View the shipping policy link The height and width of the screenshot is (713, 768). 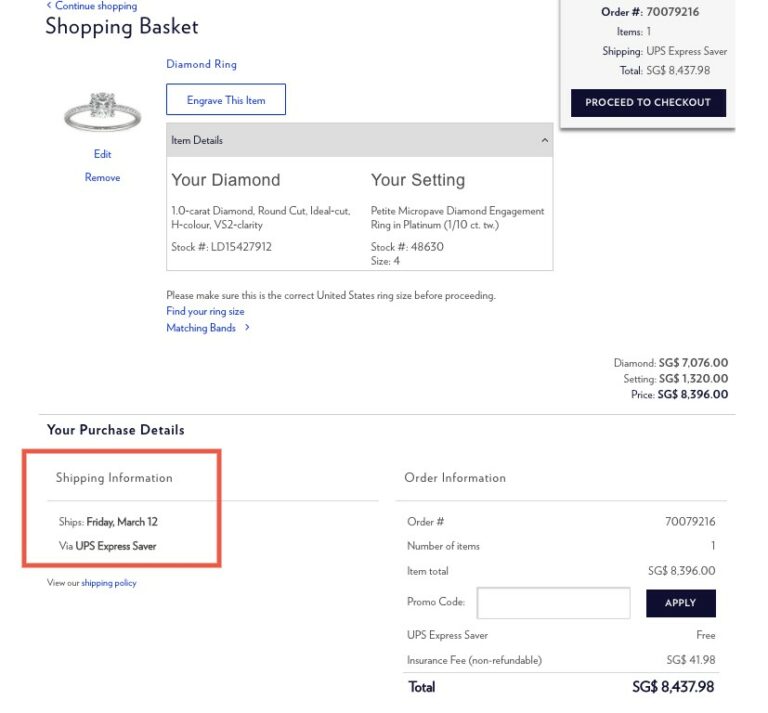(109, 583)
